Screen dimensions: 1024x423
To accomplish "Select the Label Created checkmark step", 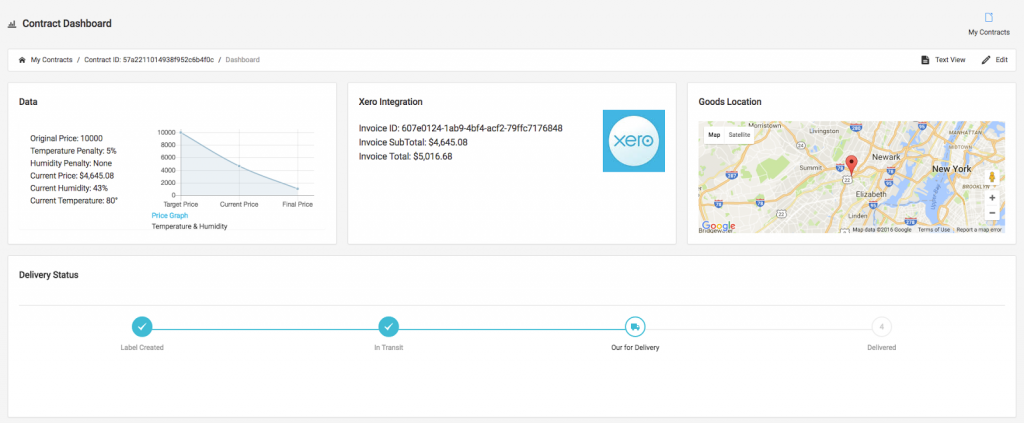I will tap(142, 326).
